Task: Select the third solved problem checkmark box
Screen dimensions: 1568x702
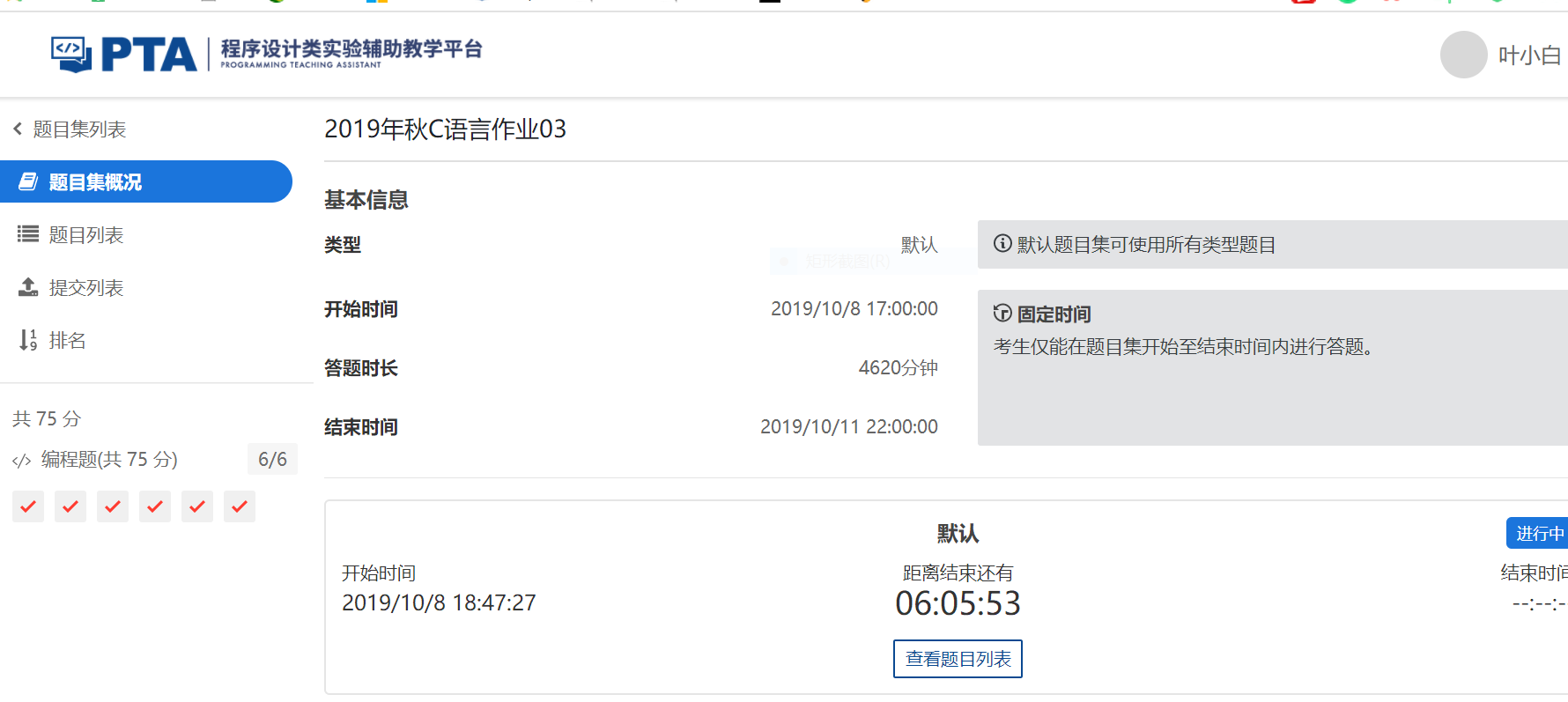Action: click(x=113, y=506)
